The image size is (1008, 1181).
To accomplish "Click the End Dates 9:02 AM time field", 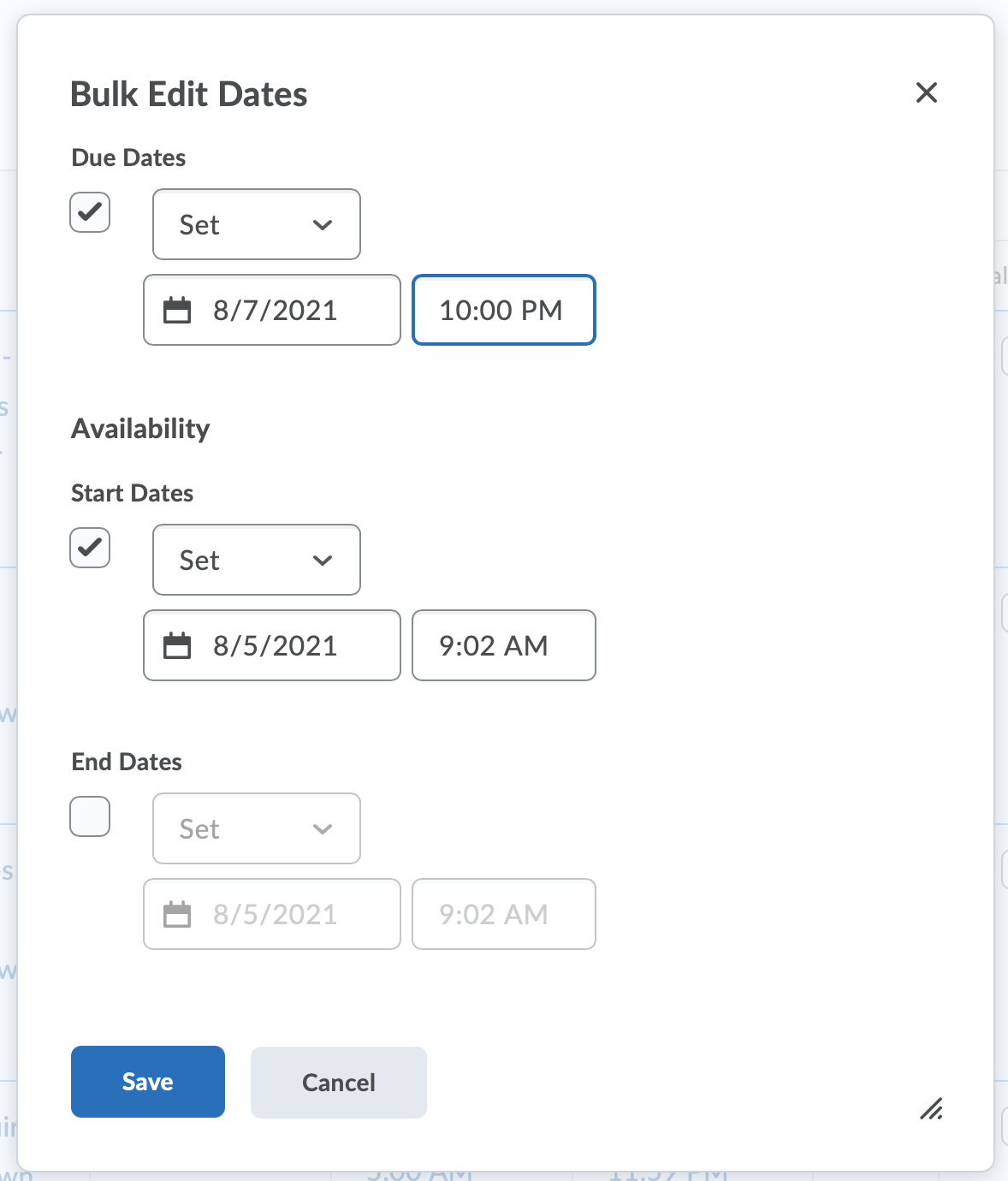I will coord(503,914).
